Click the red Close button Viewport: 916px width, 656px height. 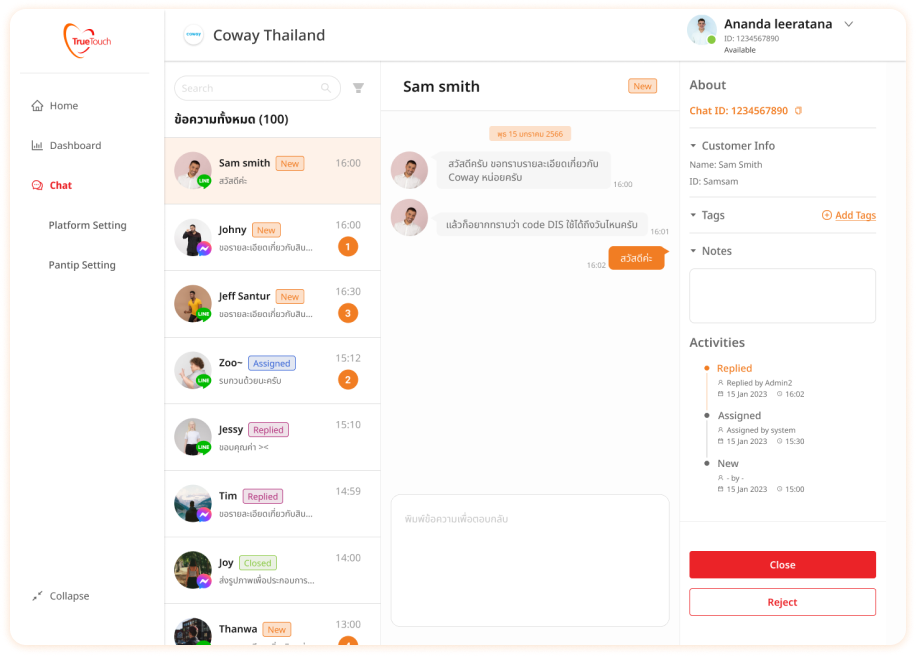coord(782,565)
